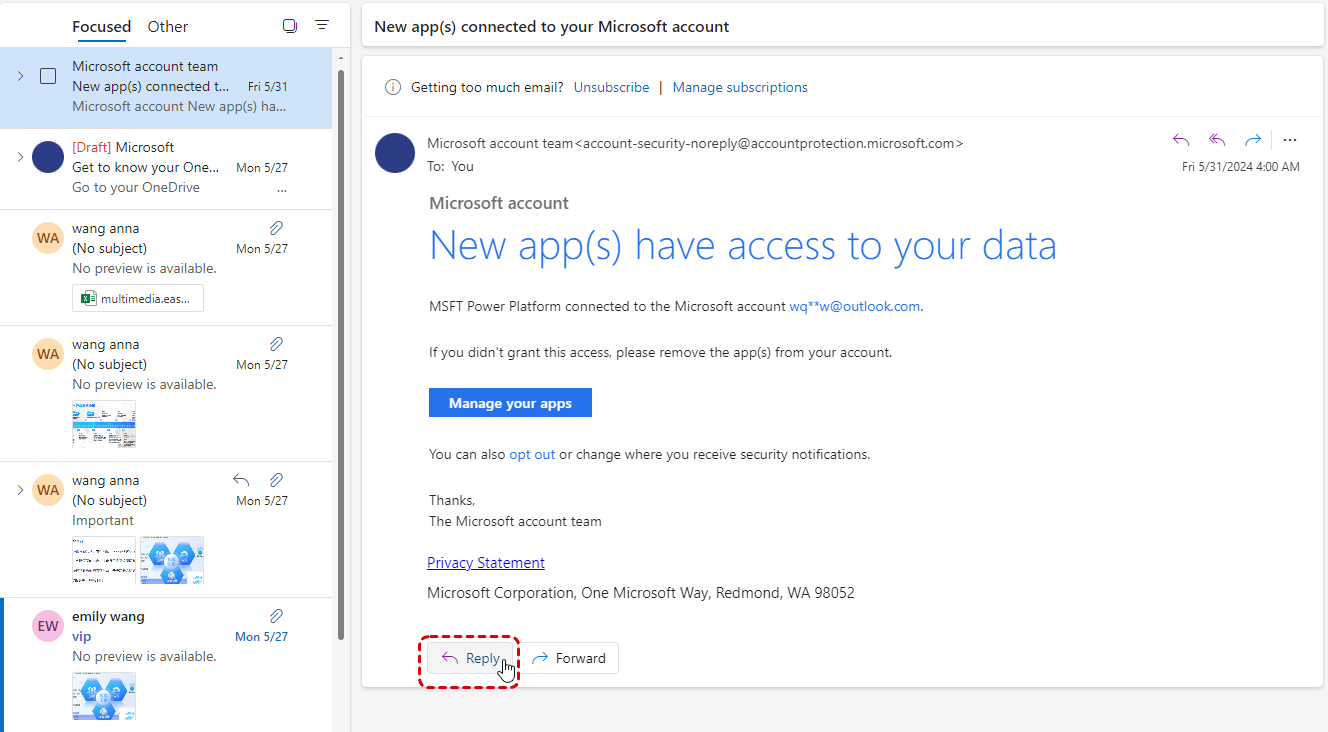Viewport: 1328px width, 732px height.
Task: Expand the Microsoft account team conversation
Action: point(20,76)
